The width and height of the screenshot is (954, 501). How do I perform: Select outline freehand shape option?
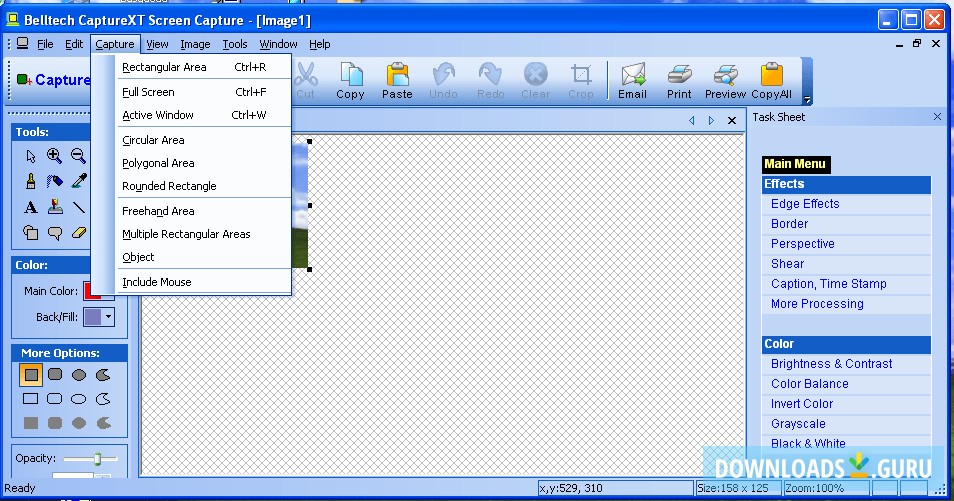tap(103, 399)
